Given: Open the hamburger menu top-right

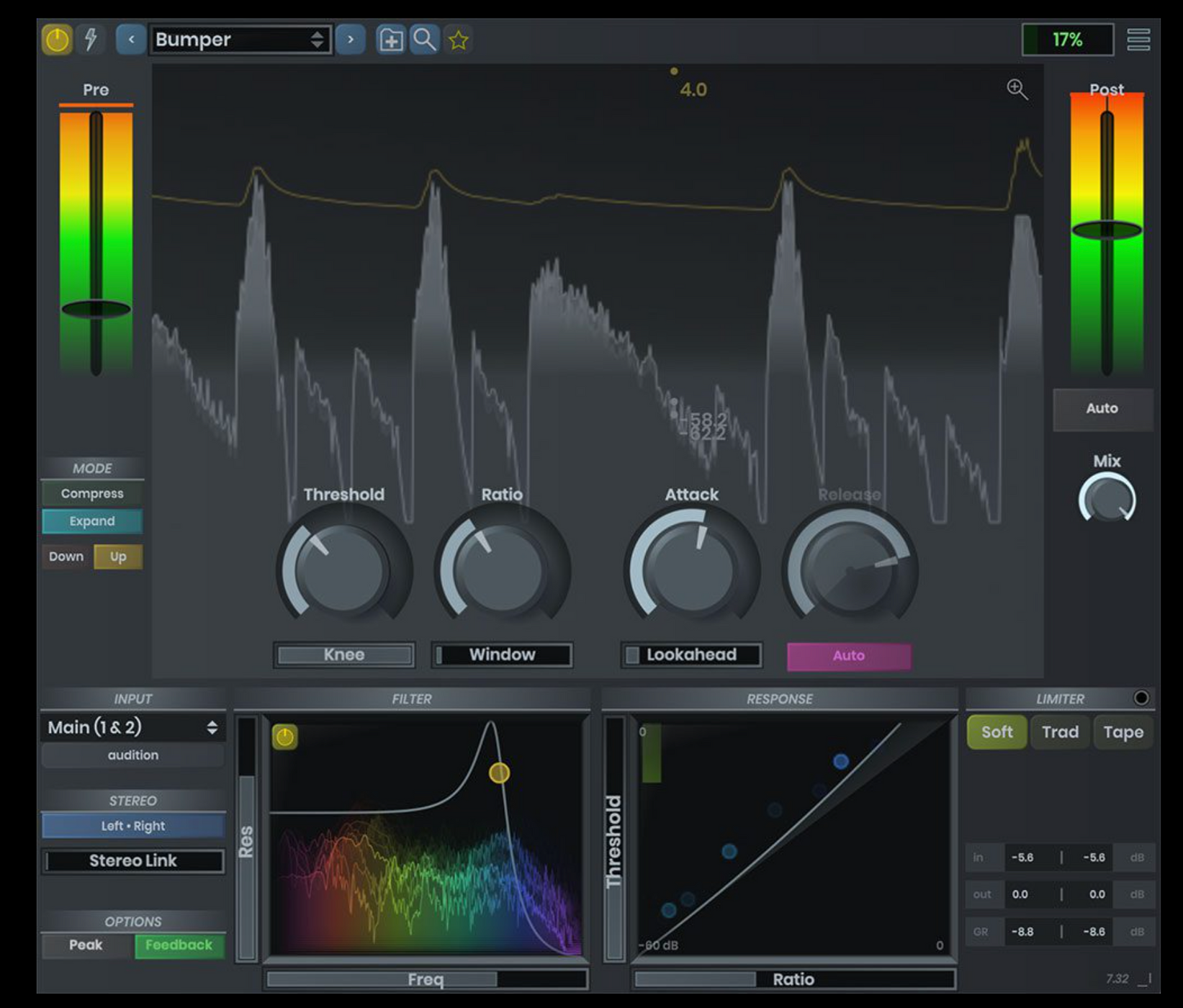Looking at the screenshot, I should (1139, 40).
